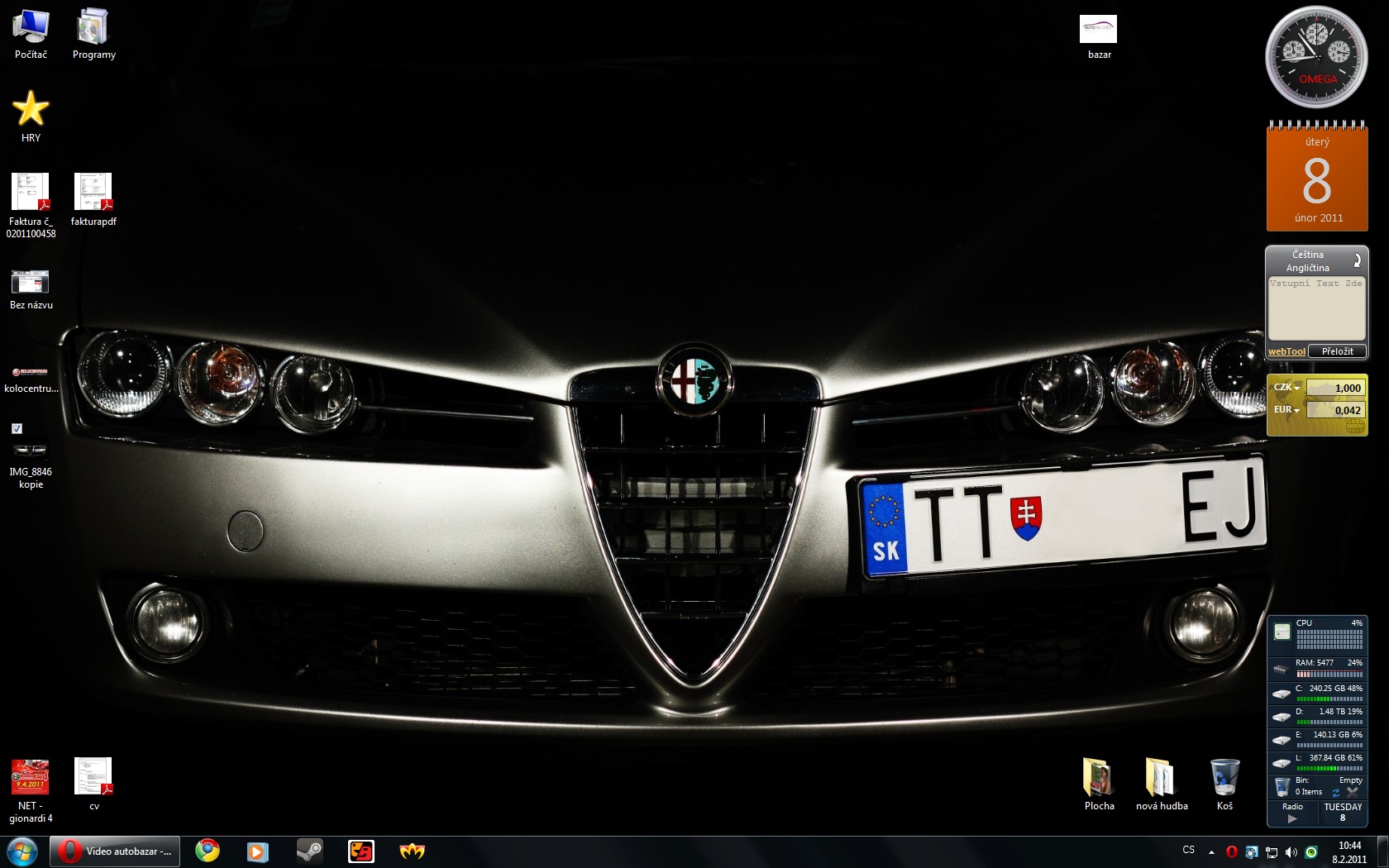Swap translation languages with the arrow
This screenshot has height=868, width=1389.
[x=1356, y=260]
